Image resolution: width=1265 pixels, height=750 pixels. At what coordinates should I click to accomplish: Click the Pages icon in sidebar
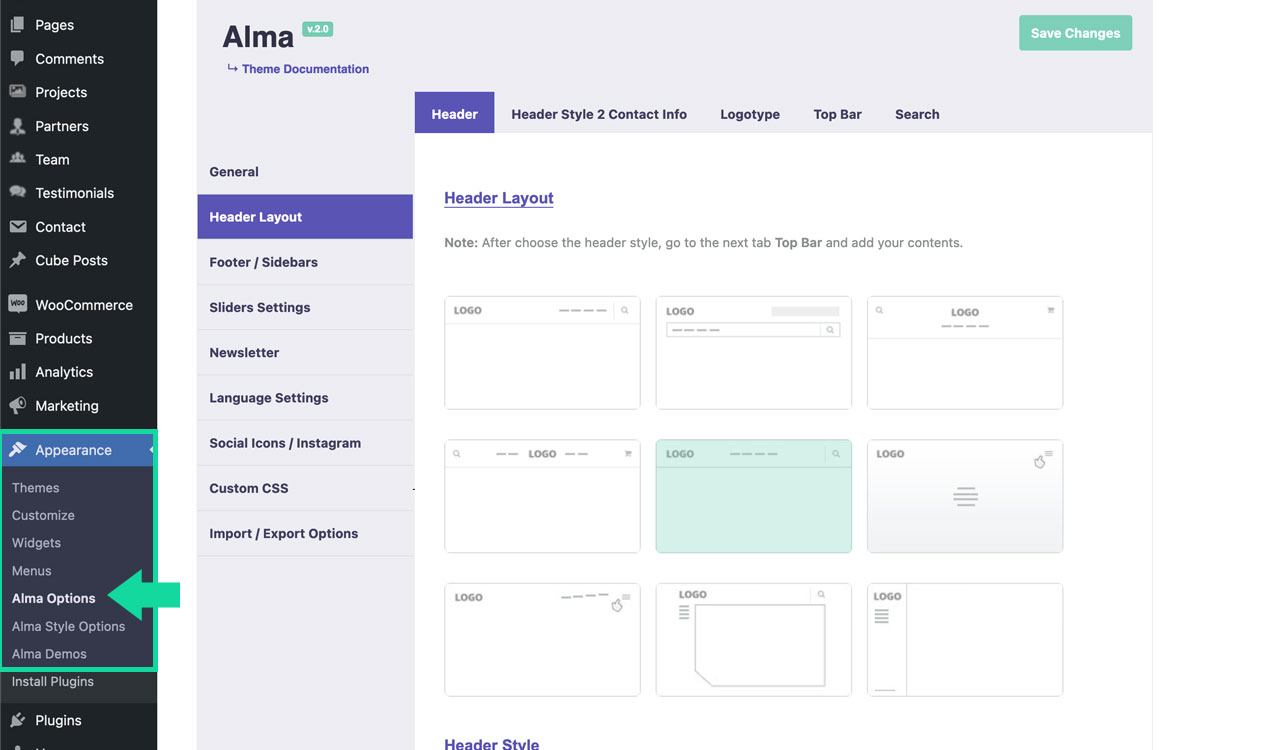(x=17, y=25)
